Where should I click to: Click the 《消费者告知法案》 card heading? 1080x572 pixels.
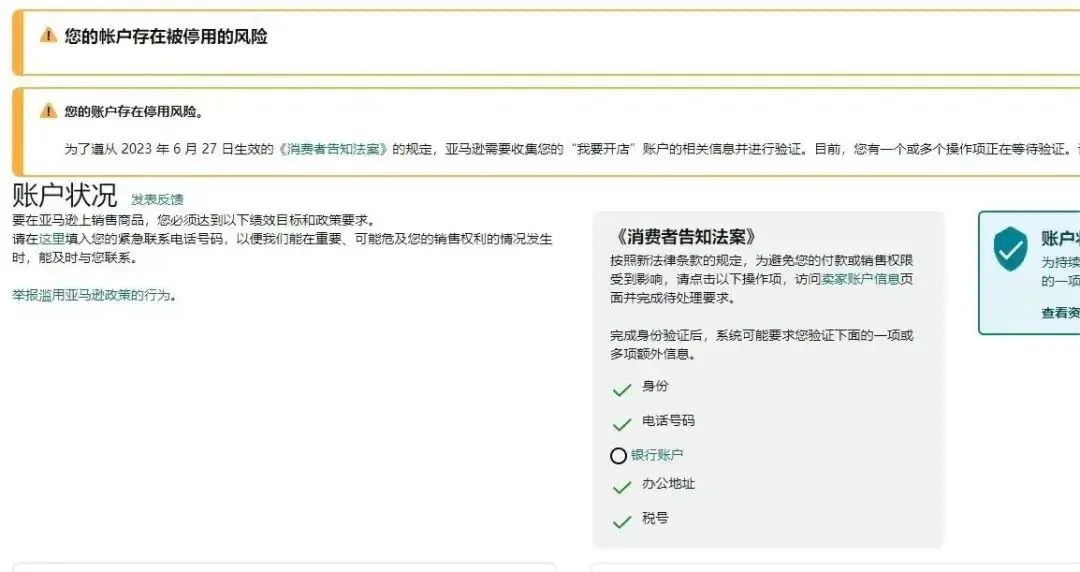click(685, 237)
